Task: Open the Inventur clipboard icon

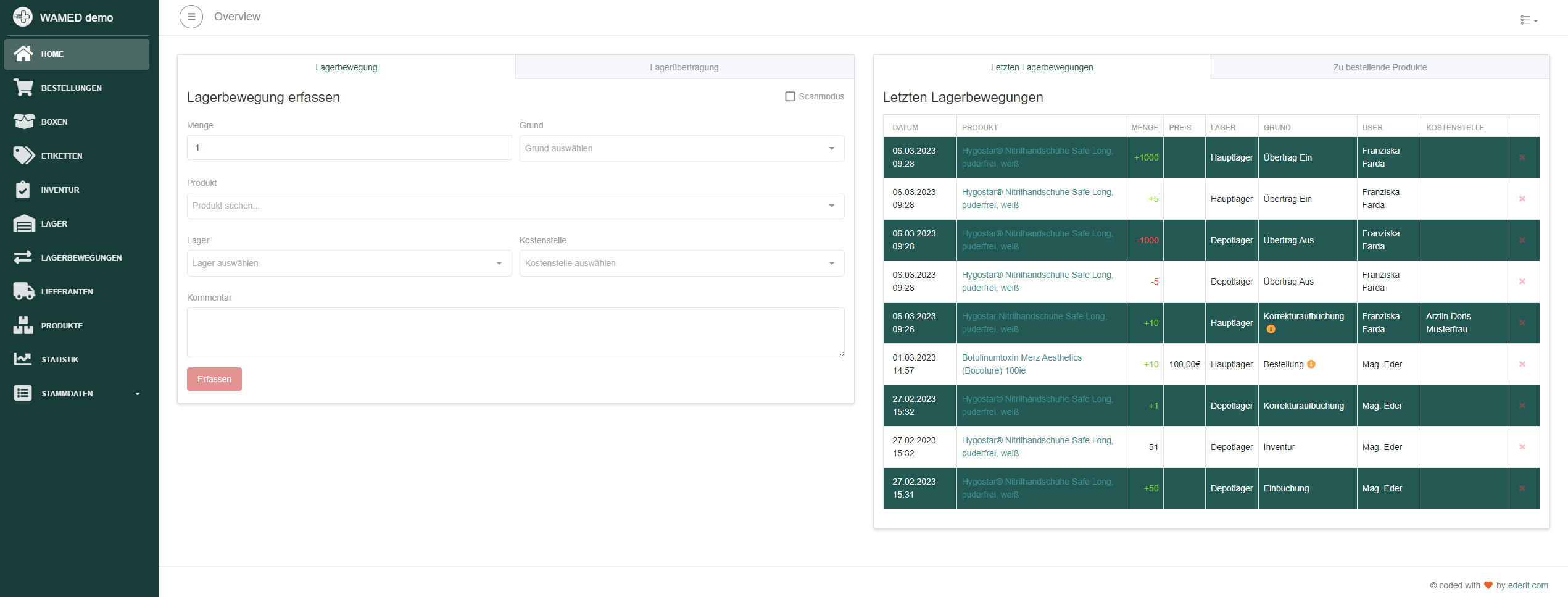Action: click(x=23, y=190)
